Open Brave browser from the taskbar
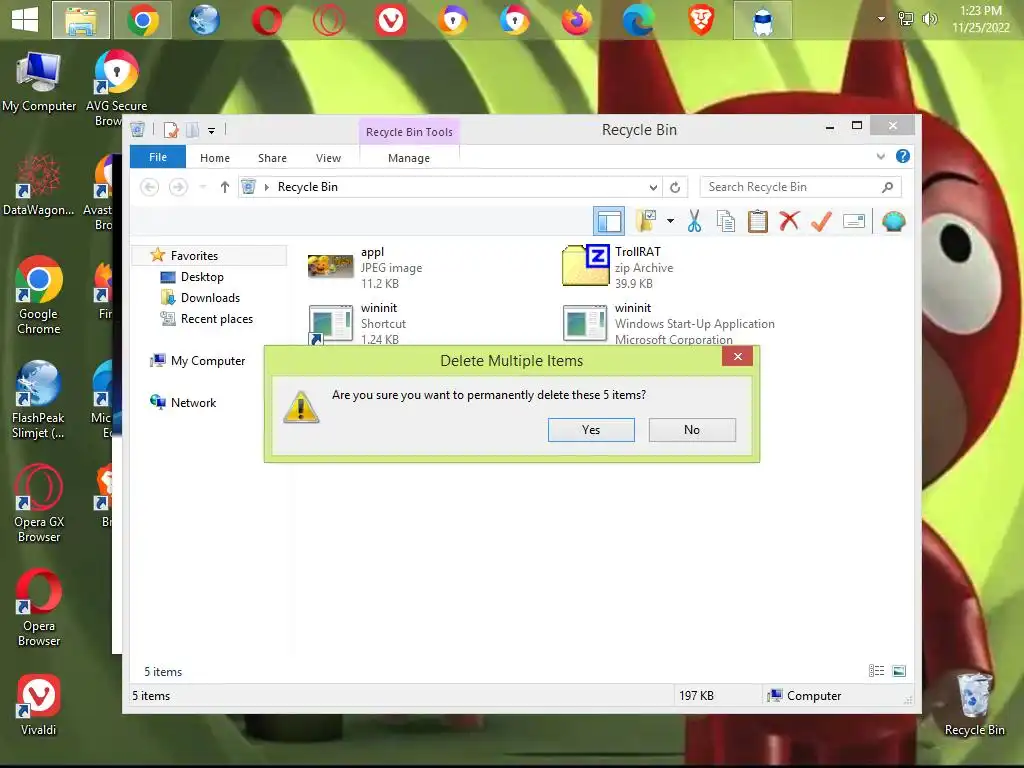Image resolution: width=1024 pixels, height=768 pixels. click(701, 20)
